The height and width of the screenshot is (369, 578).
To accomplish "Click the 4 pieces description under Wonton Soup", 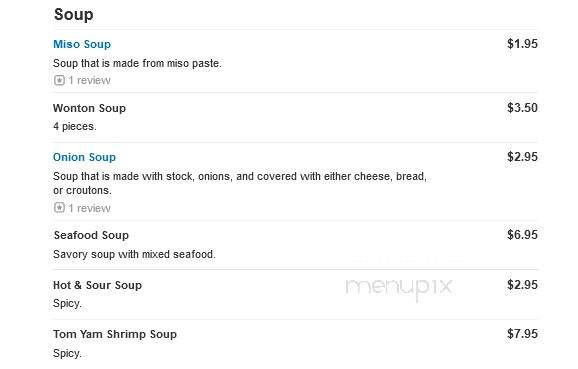I will 75,126.
